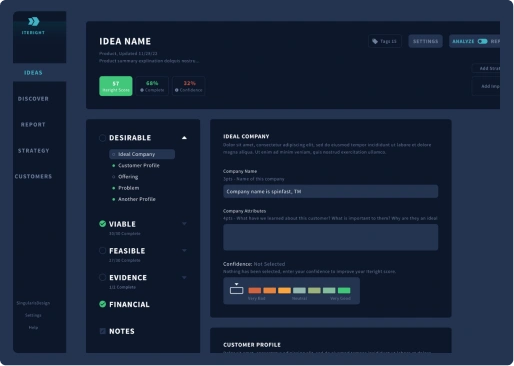The height and width of the screenshot is (366, 514).
Task: Click the tag icon beside Tags
Action: coord(375,41)
